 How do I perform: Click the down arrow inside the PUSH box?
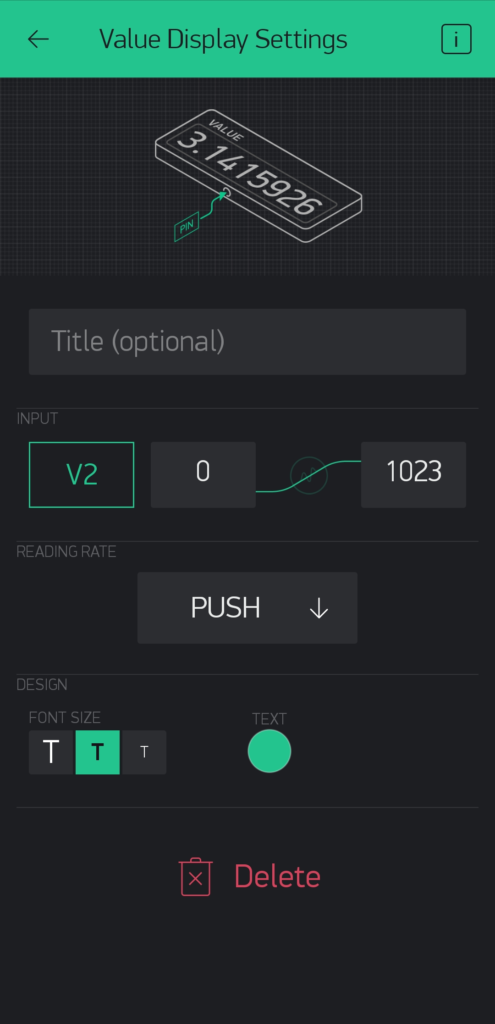318,609
